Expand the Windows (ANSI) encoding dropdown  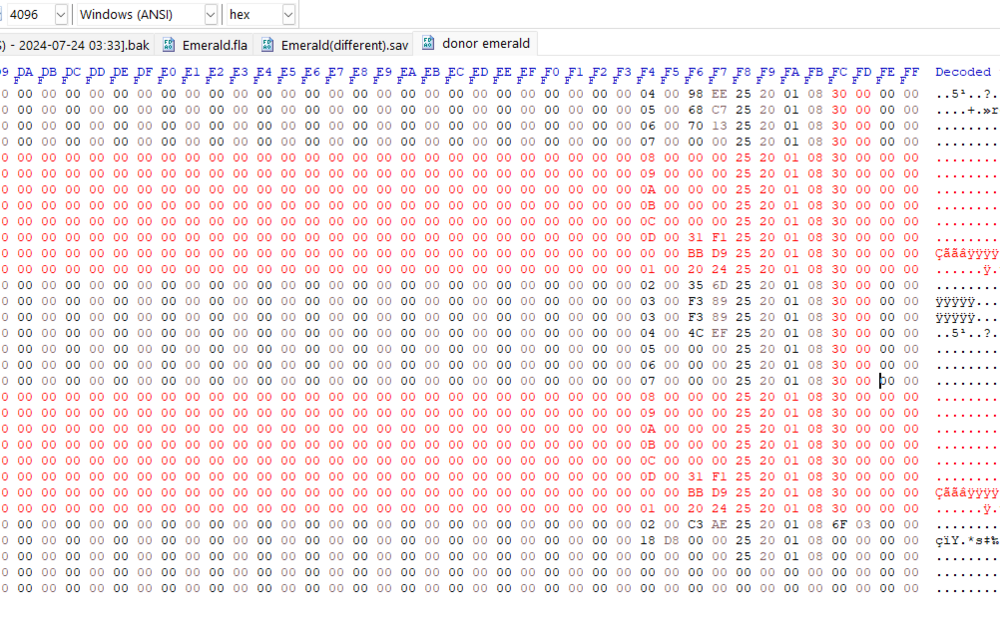point(209,15)
